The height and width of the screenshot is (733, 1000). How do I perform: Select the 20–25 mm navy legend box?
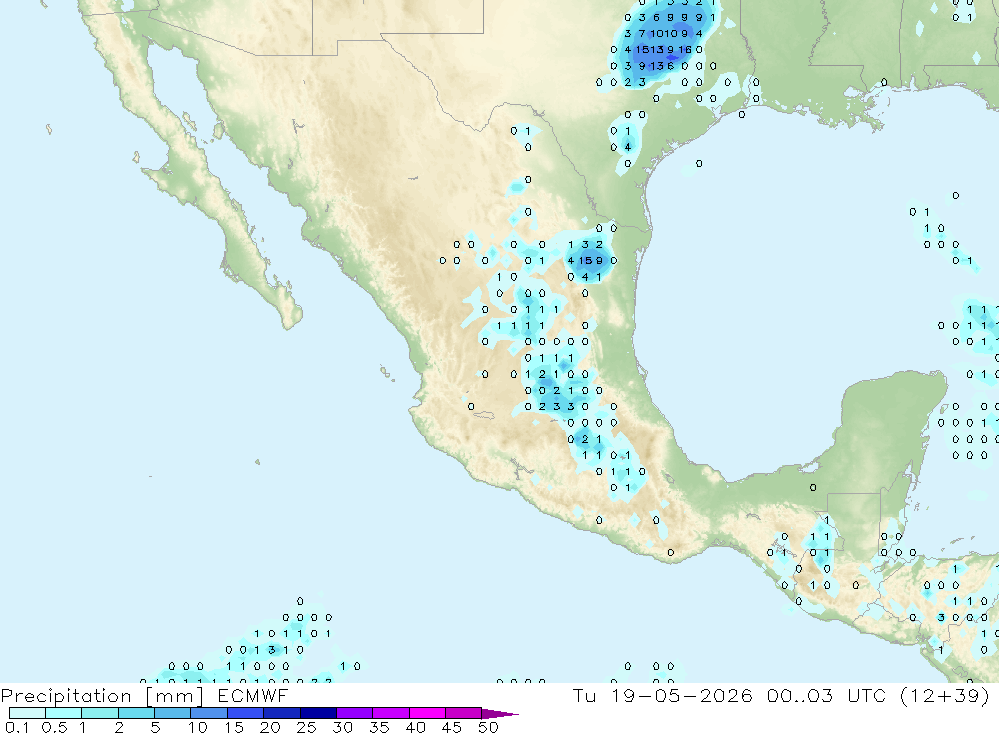tap(281, 713)
